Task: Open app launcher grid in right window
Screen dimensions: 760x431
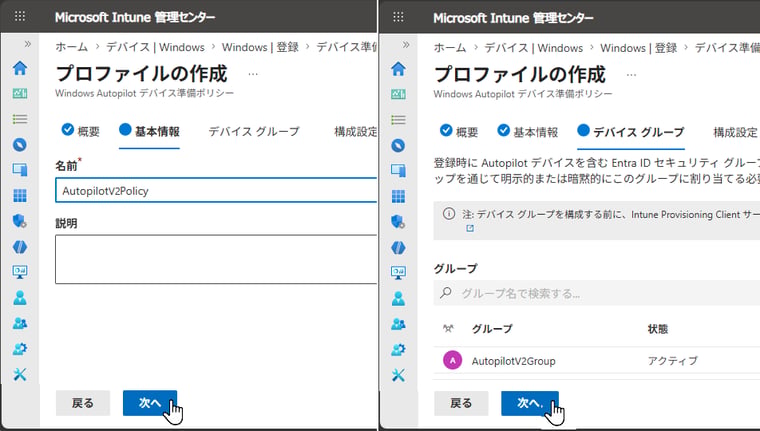Action: pos(398,17)
